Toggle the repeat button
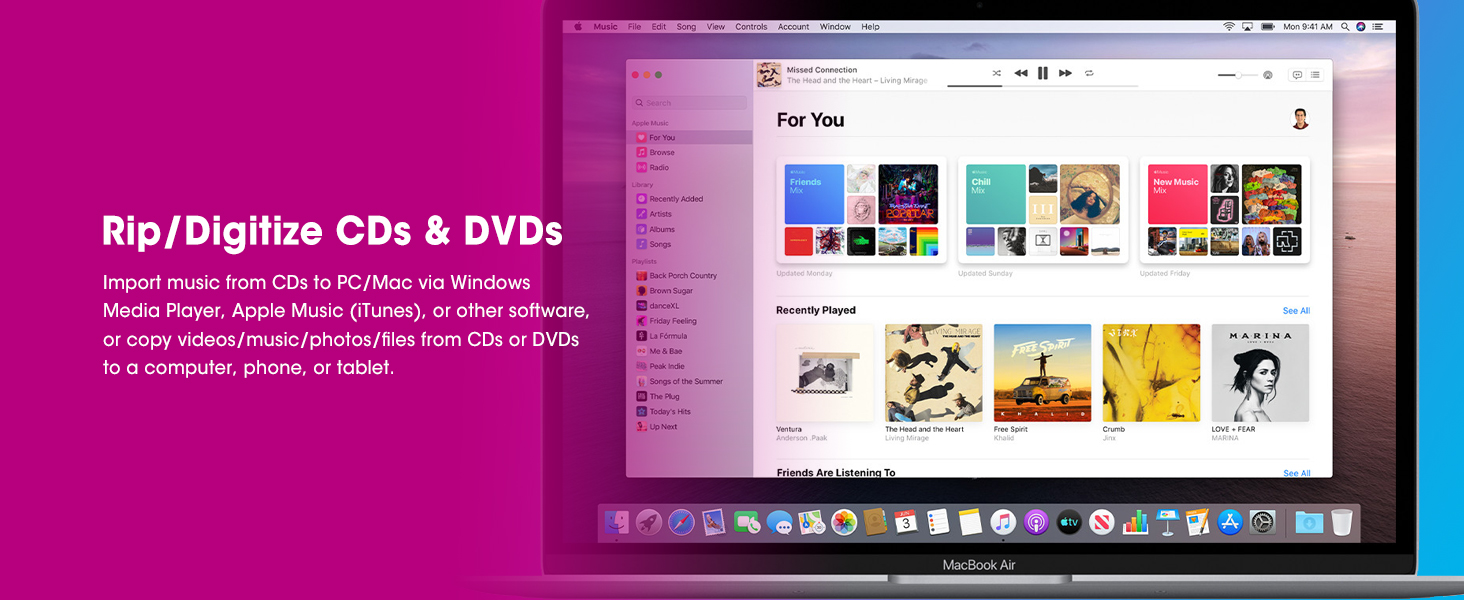The image size is (1464, 600). click(1089, 73)
